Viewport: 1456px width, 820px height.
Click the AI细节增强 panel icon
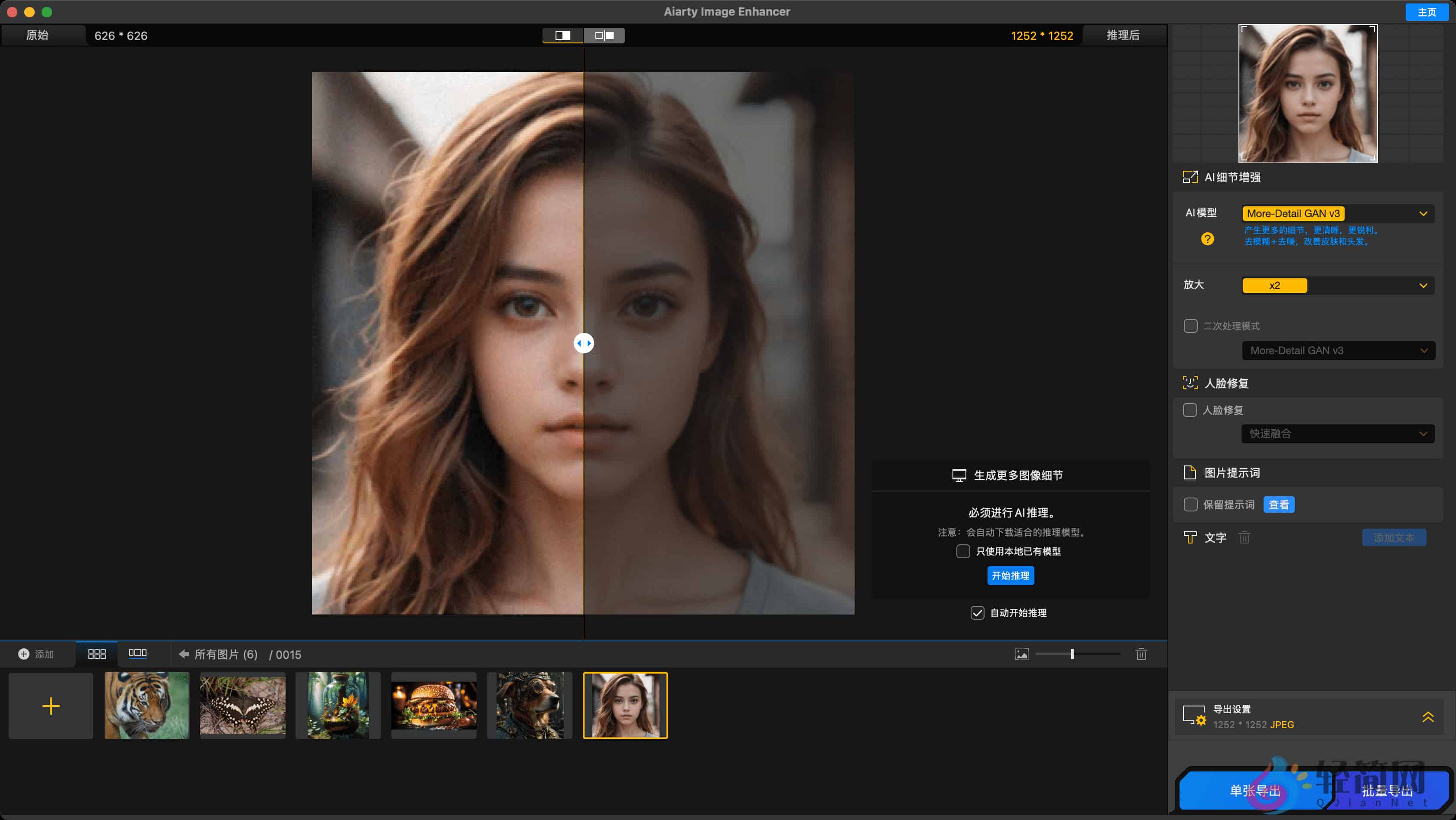pos(1191,177)
